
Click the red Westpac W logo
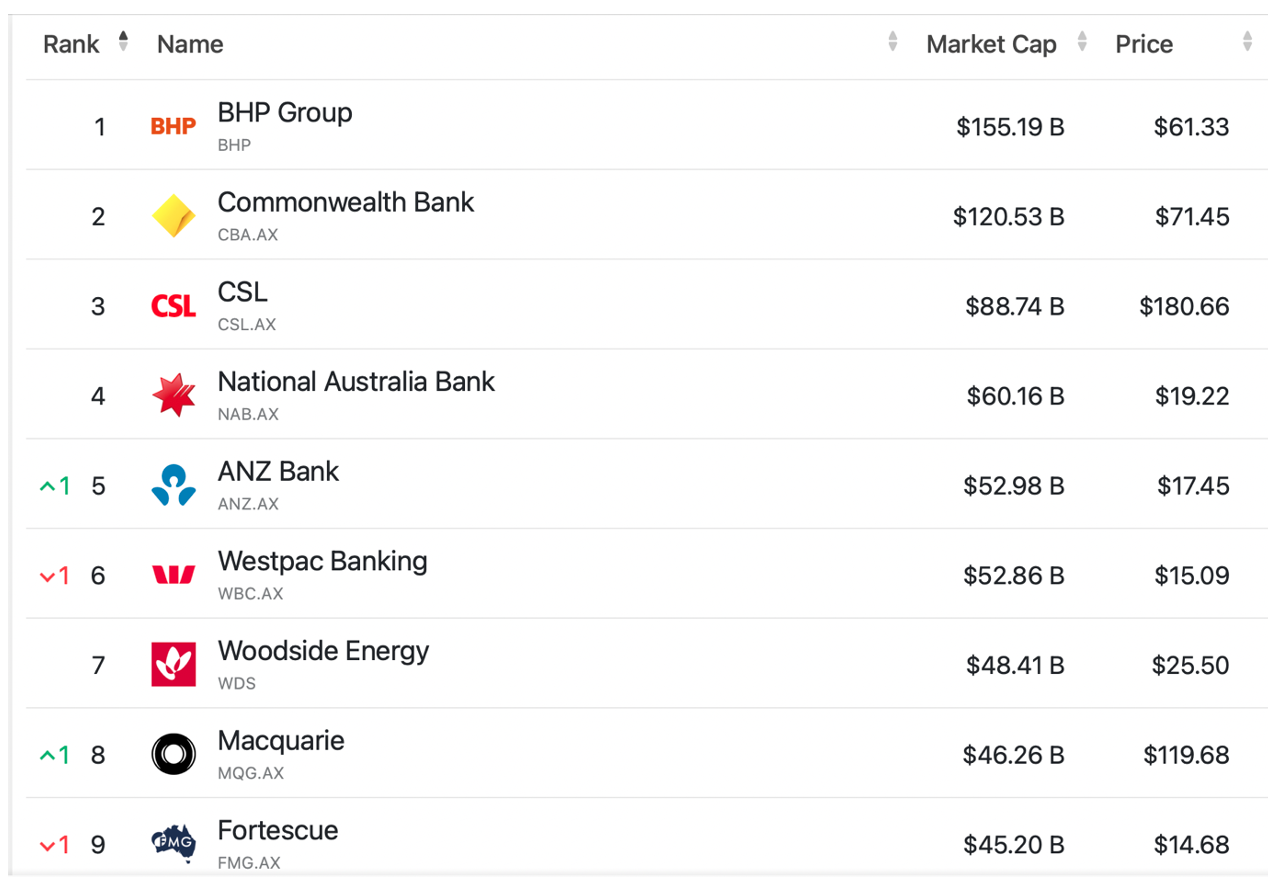[173, 575]
